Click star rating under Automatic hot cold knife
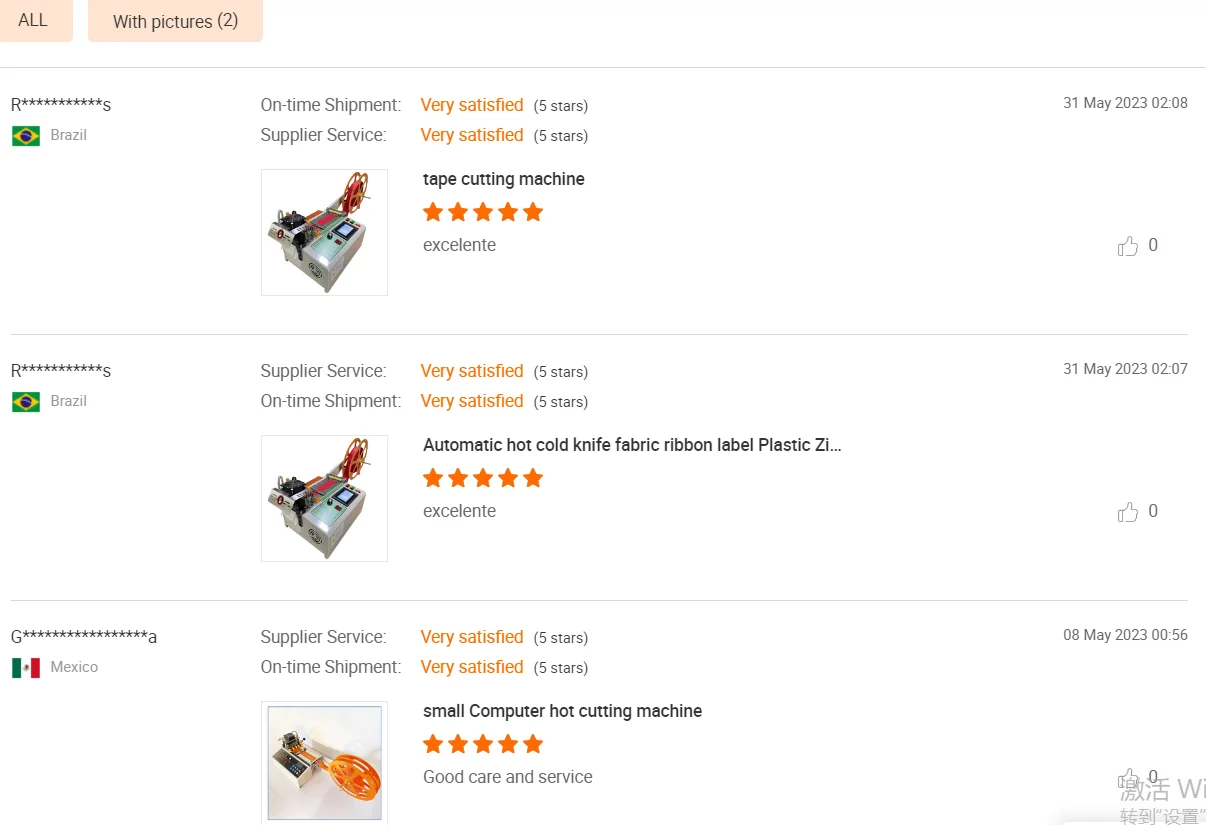The width and height of the screenshot is (1206, 825). click(483, 478)
